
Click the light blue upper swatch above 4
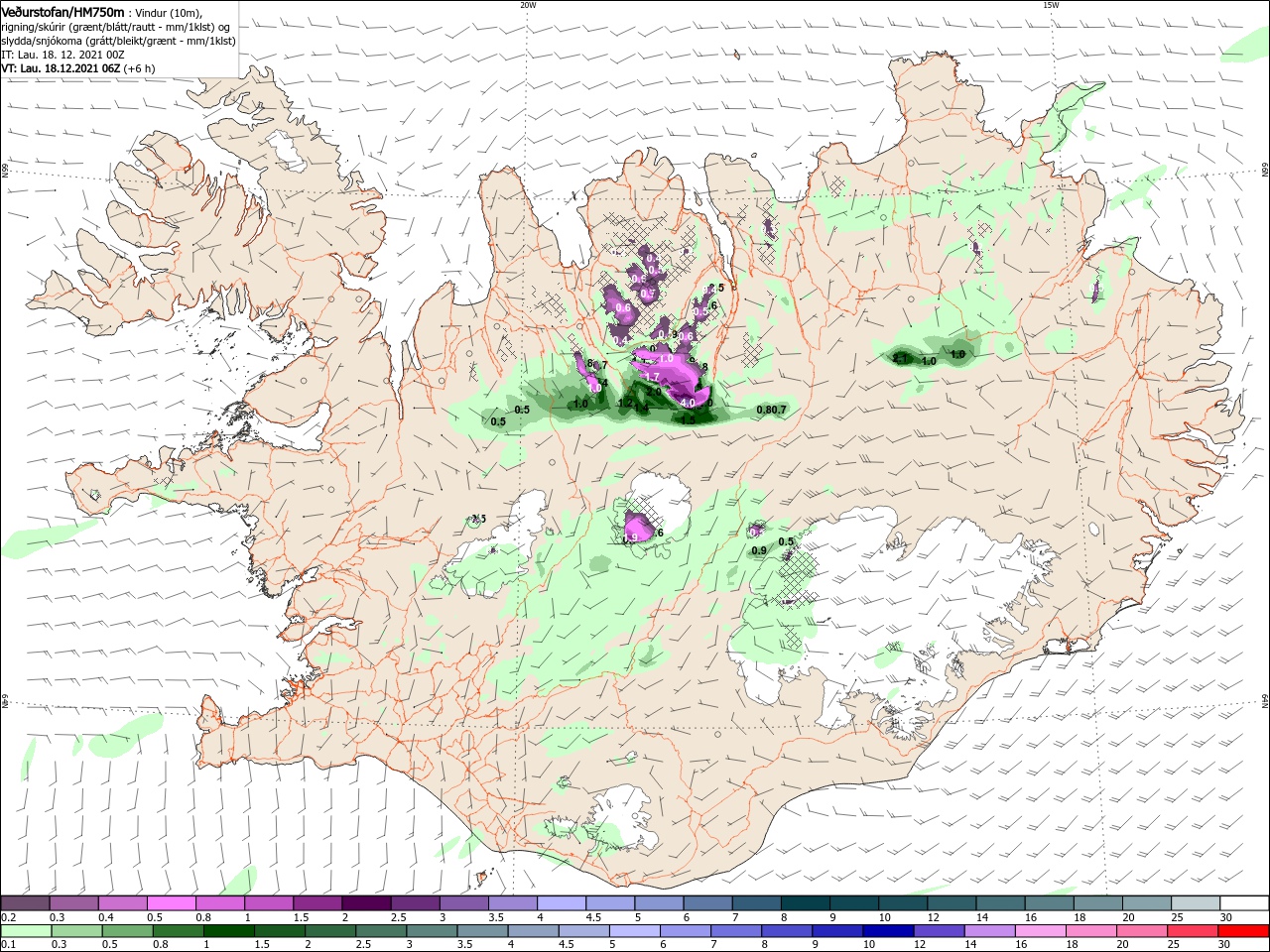(x=560, y=903)
